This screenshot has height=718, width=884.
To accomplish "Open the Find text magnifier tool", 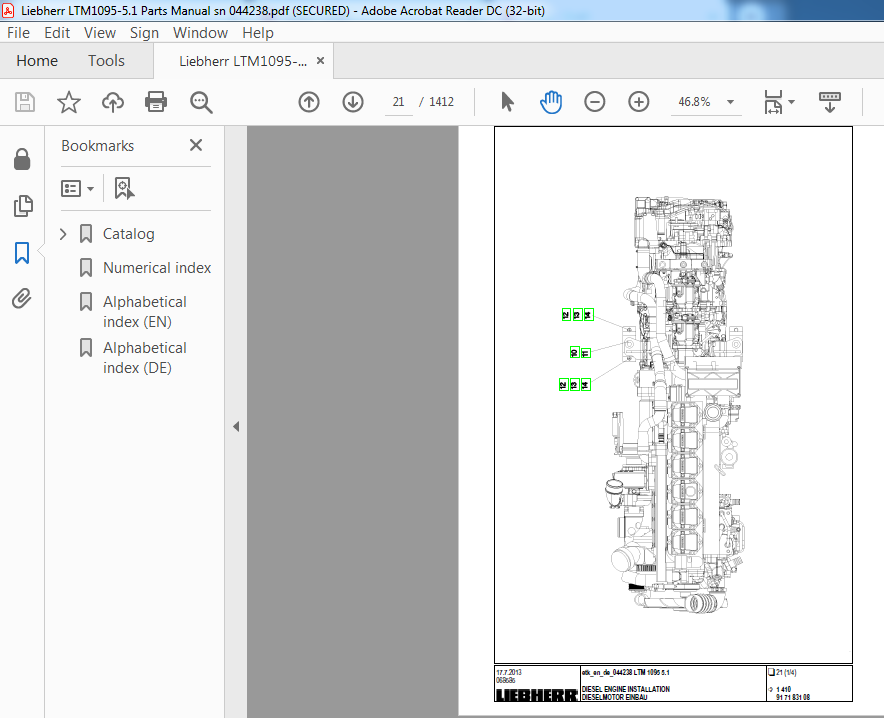I will 201,103.
